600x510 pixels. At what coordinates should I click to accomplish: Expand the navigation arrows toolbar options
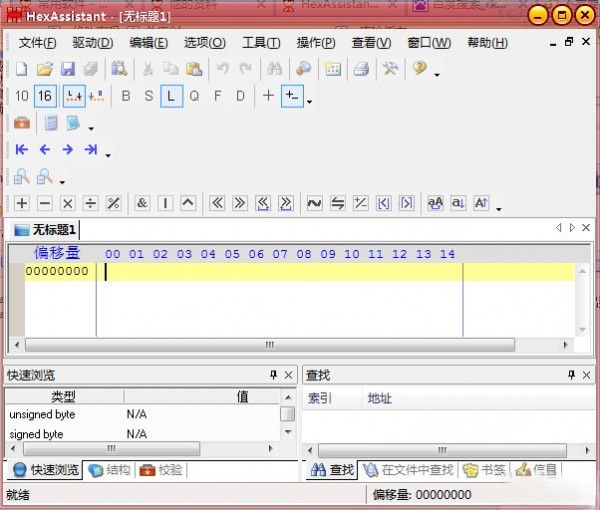tap(108, 154)
